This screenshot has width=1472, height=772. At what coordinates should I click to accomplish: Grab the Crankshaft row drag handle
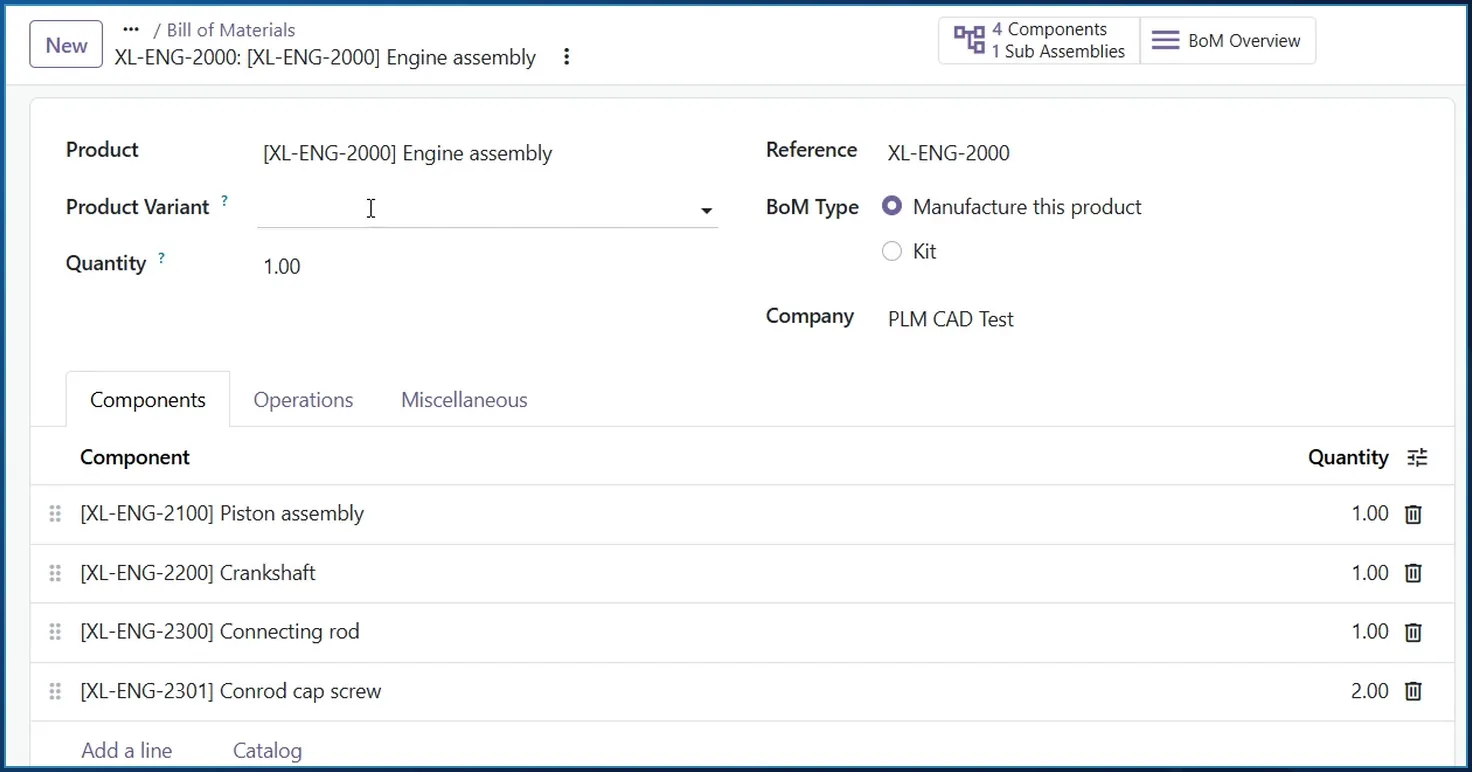point(55,573)
